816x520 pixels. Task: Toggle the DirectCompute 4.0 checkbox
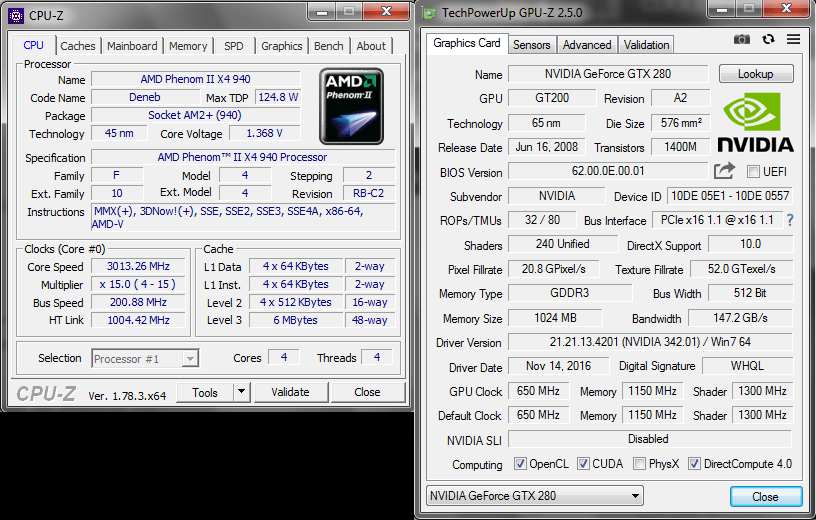point(694,463)
